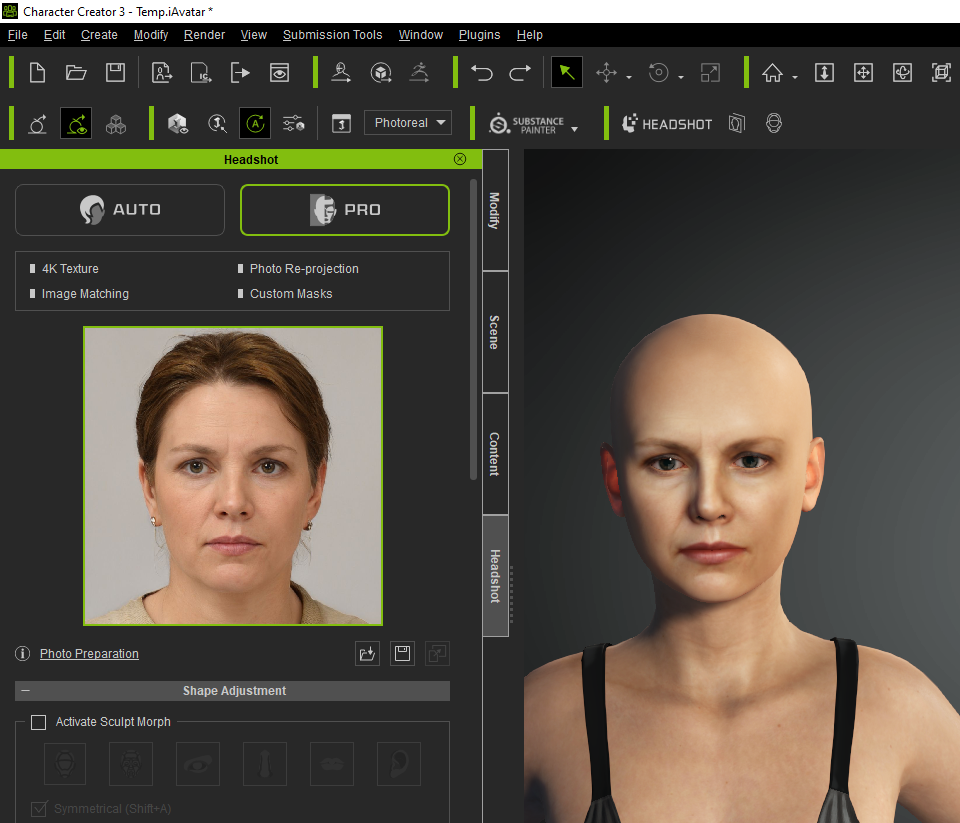Open the Plugins menu
960x823 pixels.
point(479,34)
